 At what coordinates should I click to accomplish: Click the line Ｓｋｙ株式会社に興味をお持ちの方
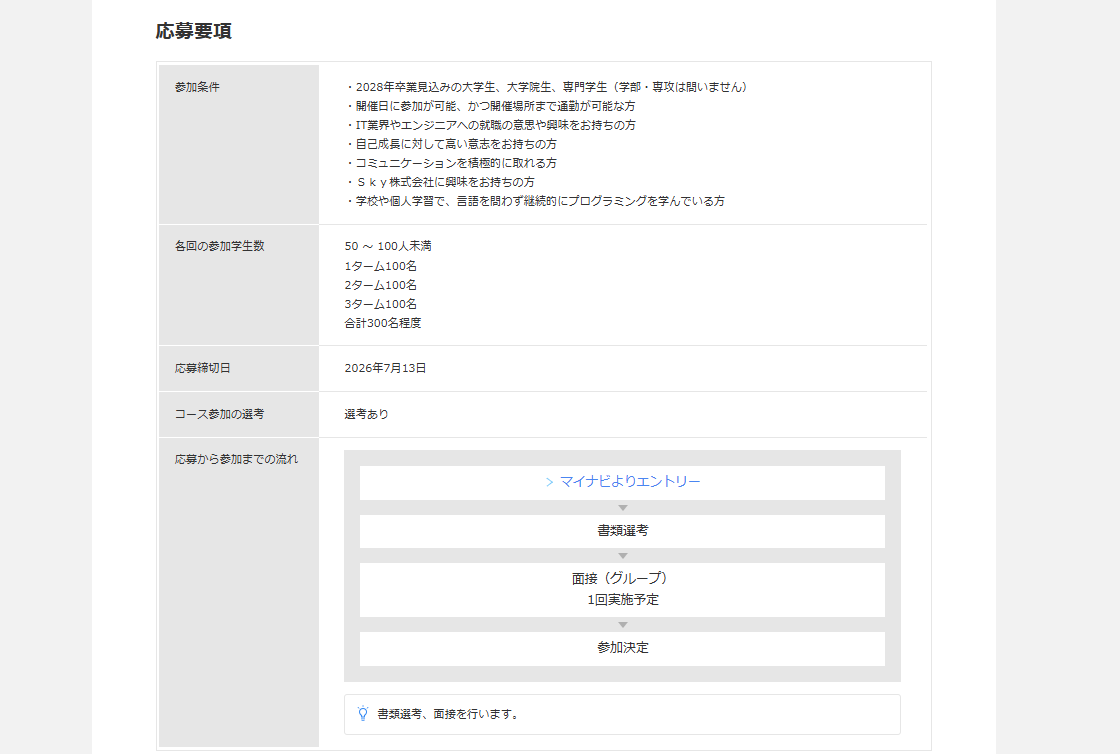439,182
